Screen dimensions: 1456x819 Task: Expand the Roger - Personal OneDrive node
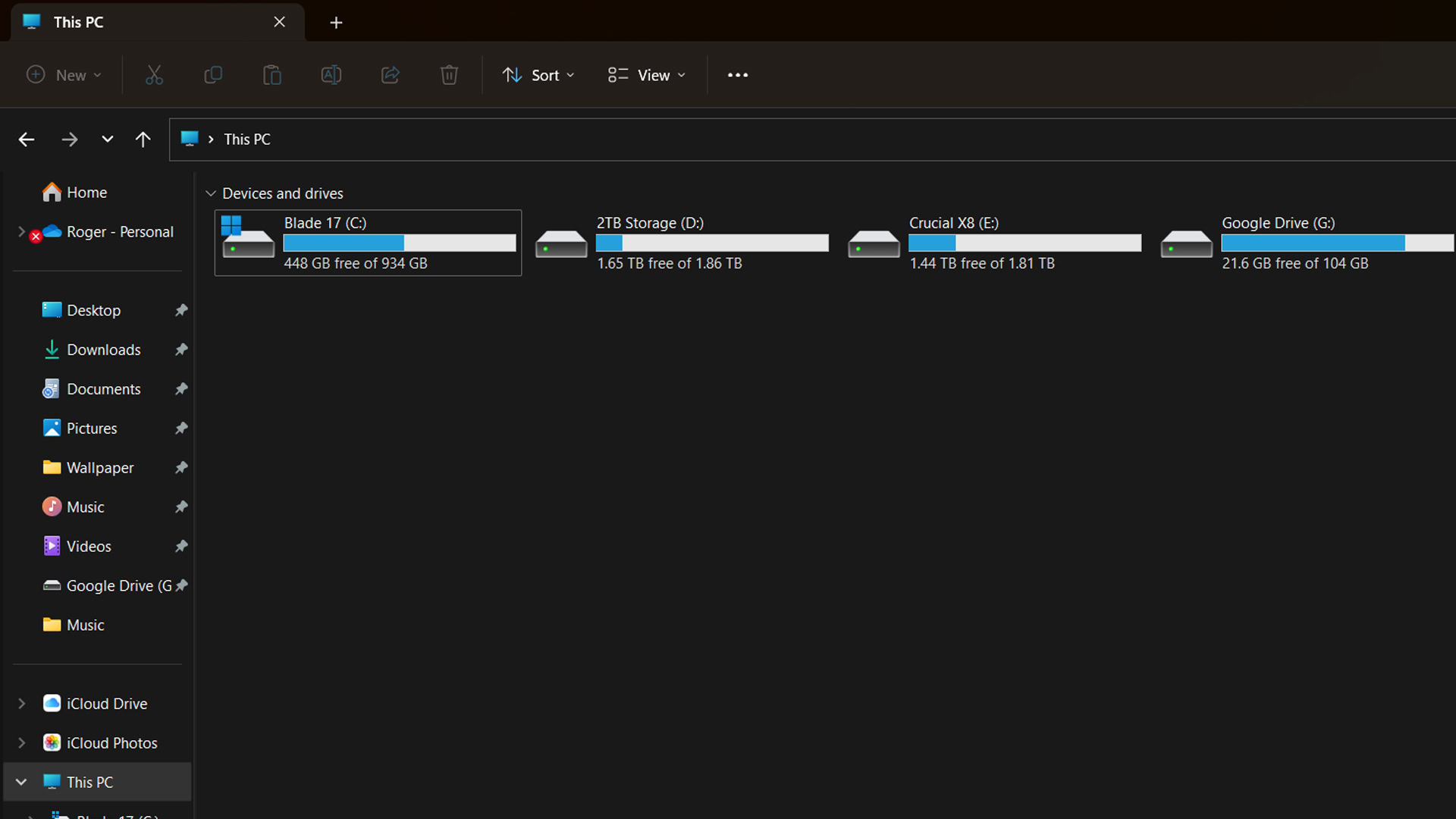tap(21, 232)
